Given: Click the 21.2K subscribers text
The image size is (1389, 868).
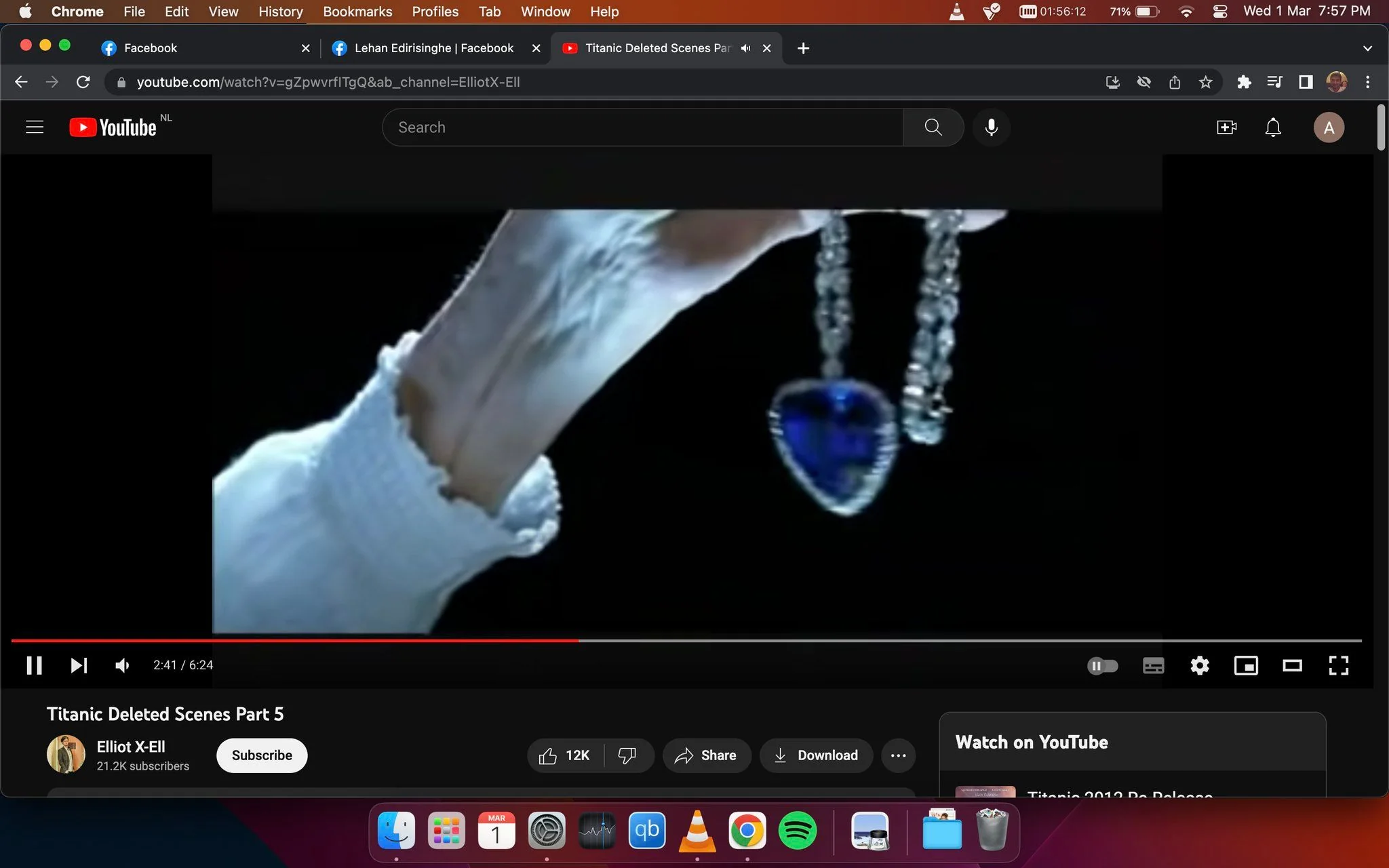Looking at the screenshot, I should 142,766.
